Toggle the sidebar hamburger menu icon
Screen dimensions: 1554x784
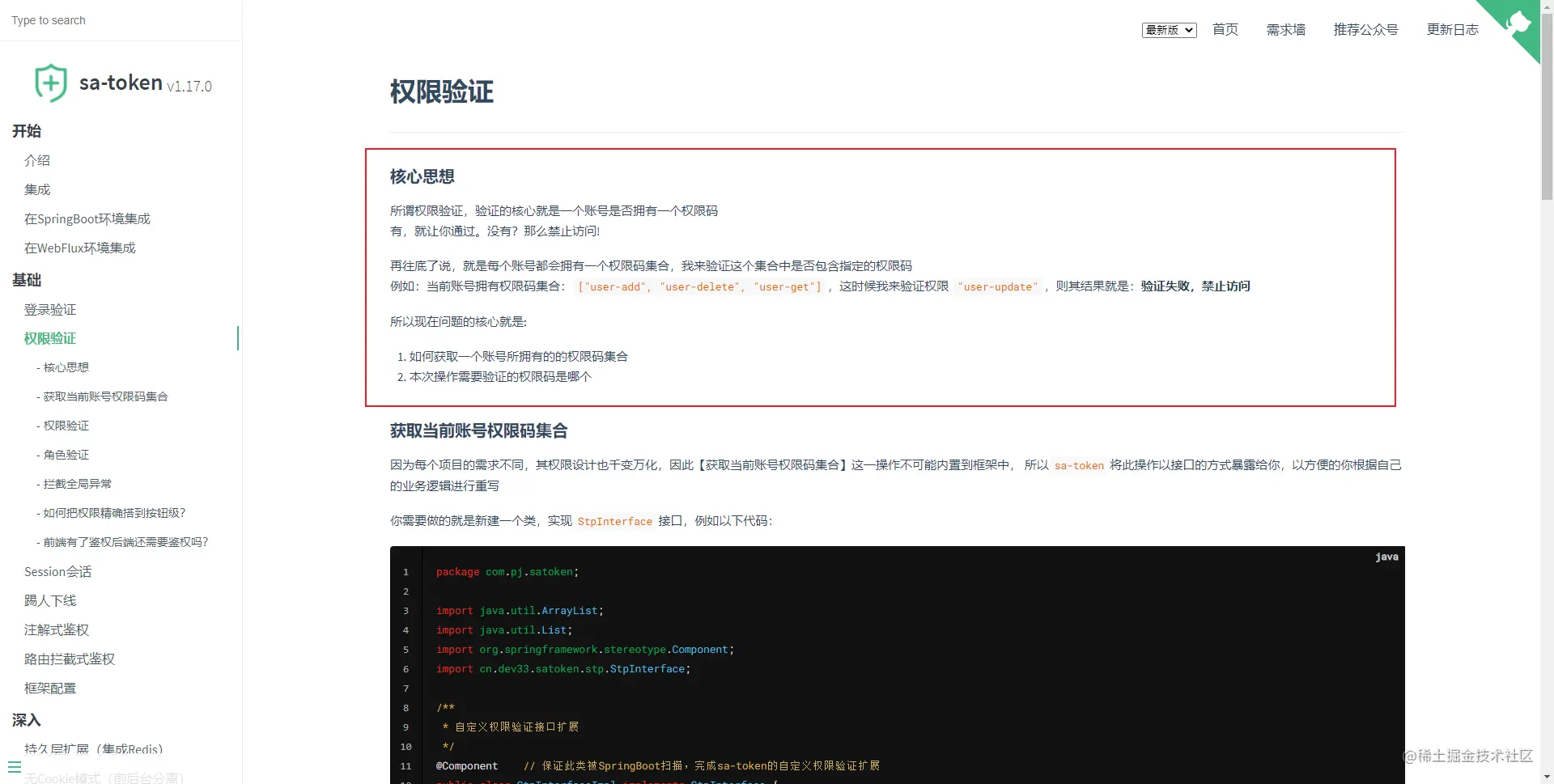point(15,766)
